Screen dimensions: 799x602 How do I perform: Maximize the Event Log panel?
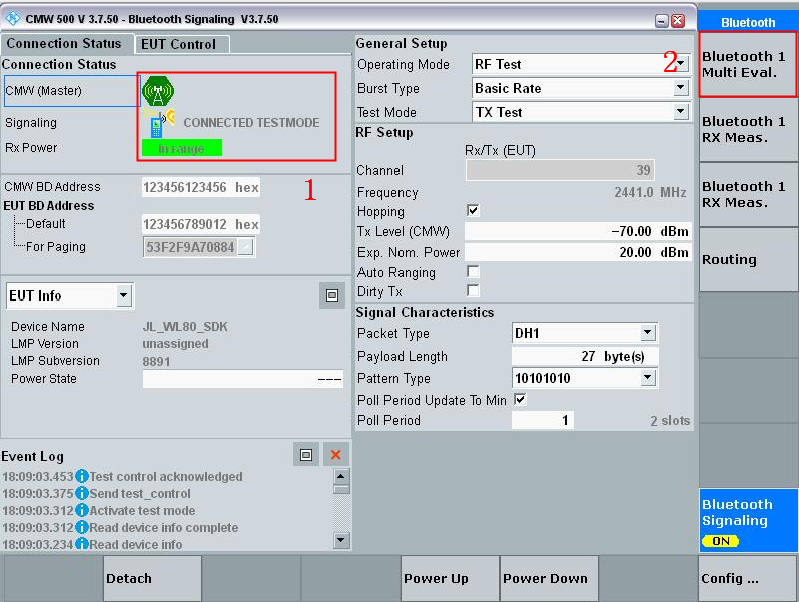coord(306,455)
